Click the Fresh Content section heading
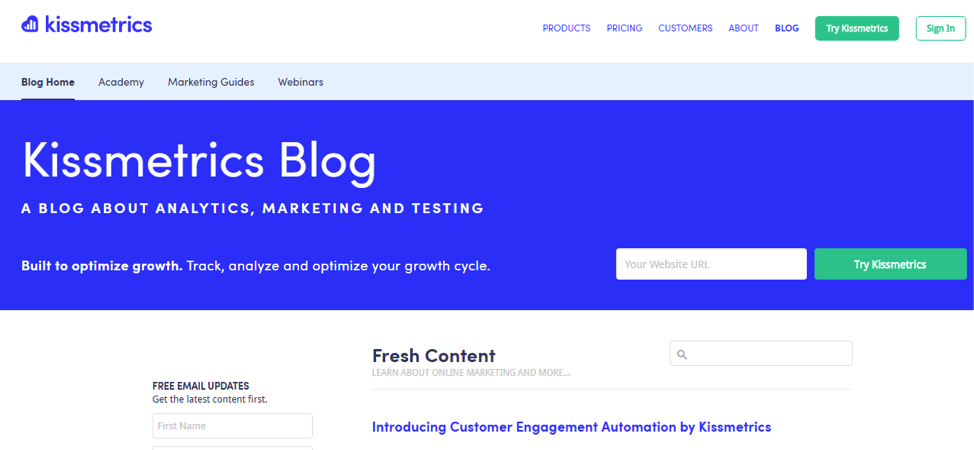This screenshot has height=450, width=974. coord(433,355)
